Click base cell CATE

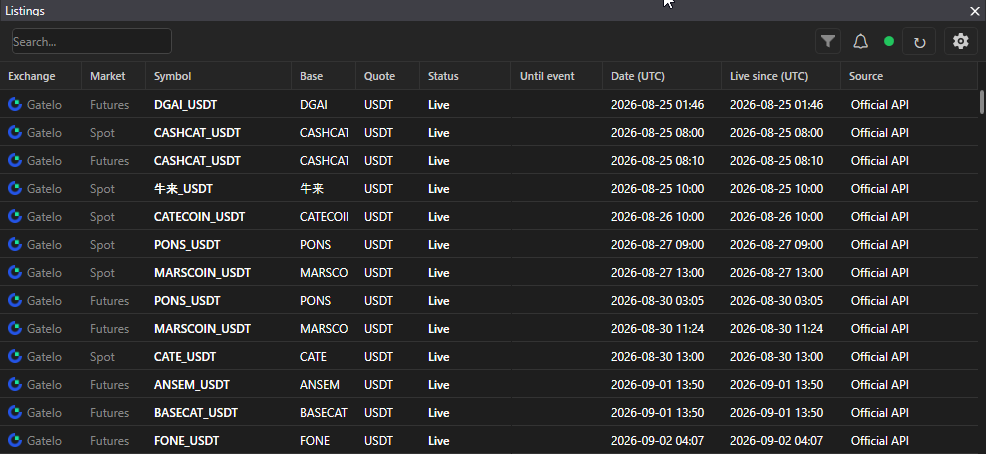[x=313, y=357]
